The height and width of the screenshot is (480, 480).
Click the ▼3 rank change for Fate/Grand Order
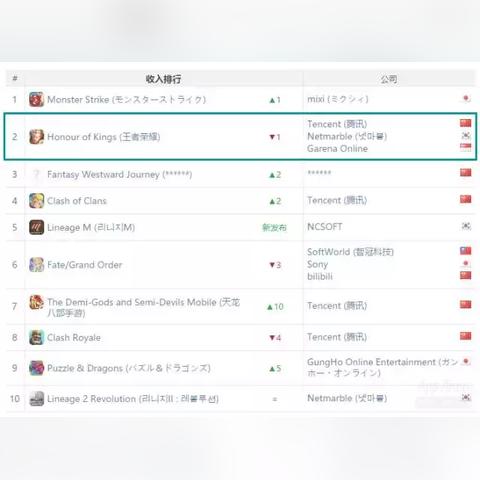point(275,265)
